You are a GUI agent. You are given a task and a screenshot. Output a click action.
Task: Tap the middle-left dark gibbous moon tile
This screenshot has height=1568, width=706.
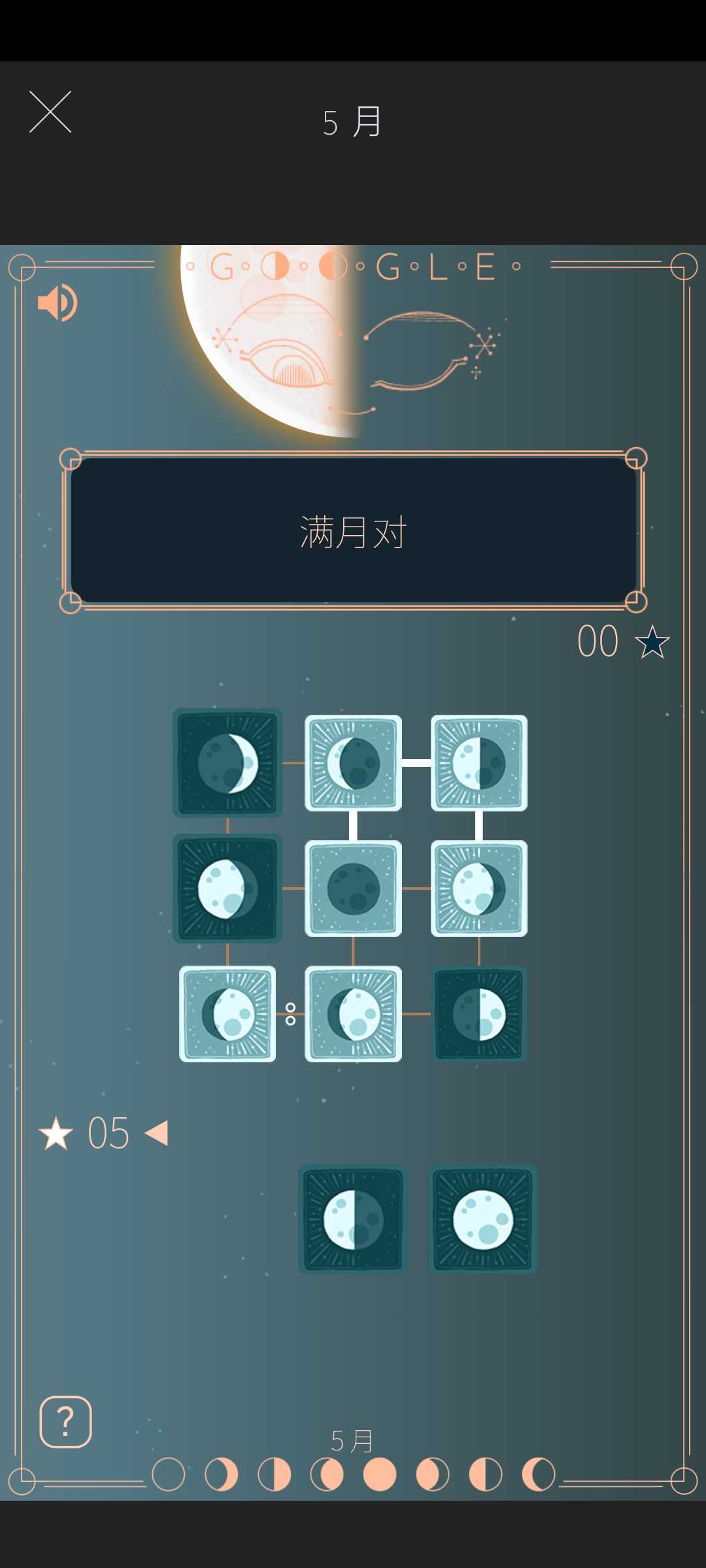tap(227, 889)
